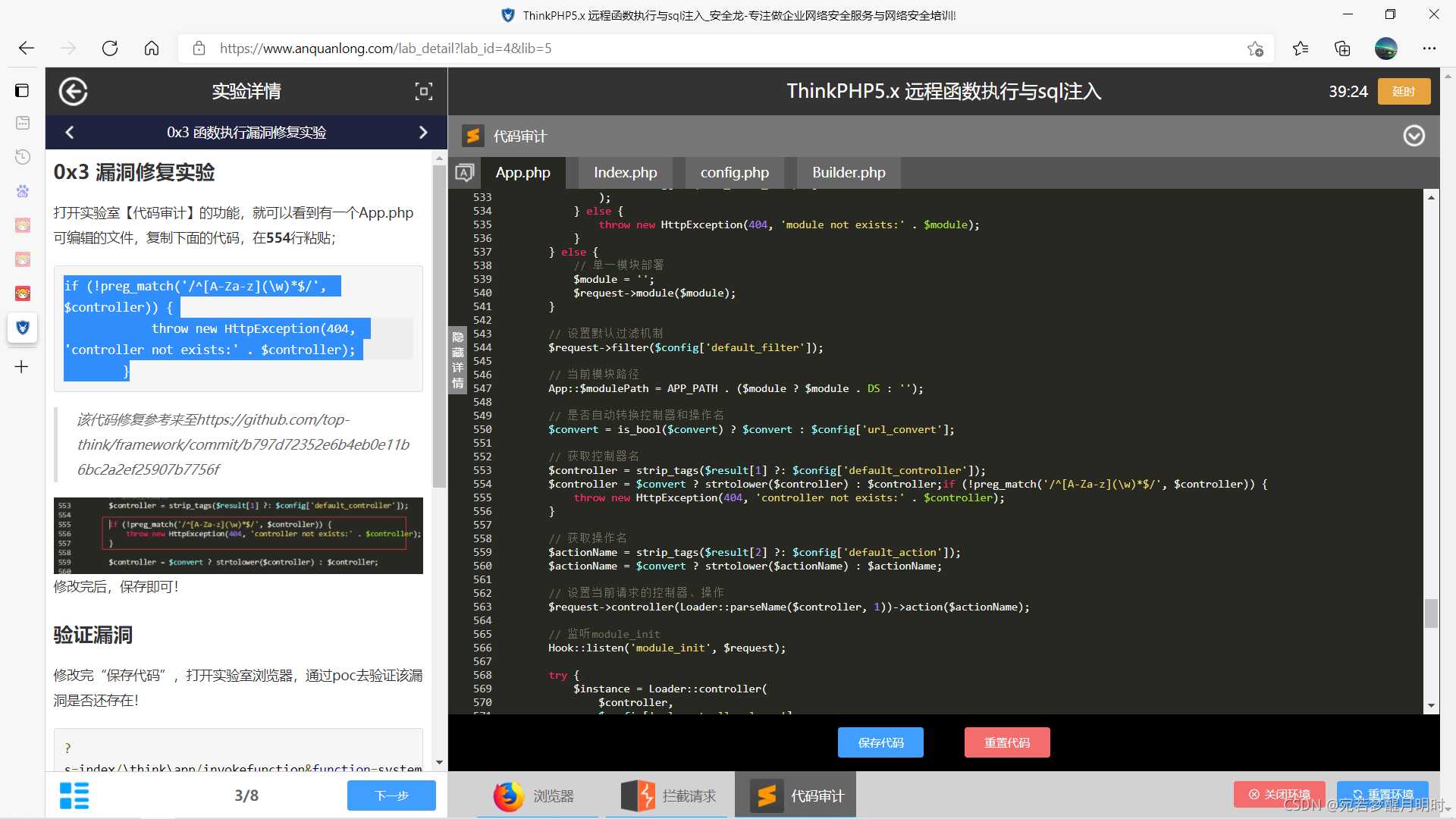Viewport: 1456px width, 819px height.
Task: Click 重置环境 reset environment button
Action: [x=1382, y=794]
